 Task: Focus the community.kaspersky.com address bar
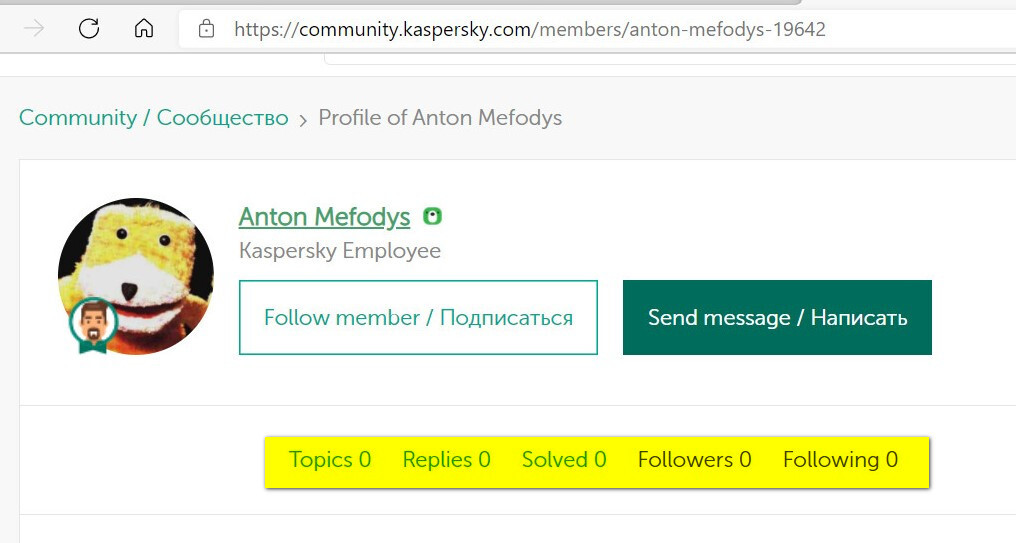(x=530, y=29)
